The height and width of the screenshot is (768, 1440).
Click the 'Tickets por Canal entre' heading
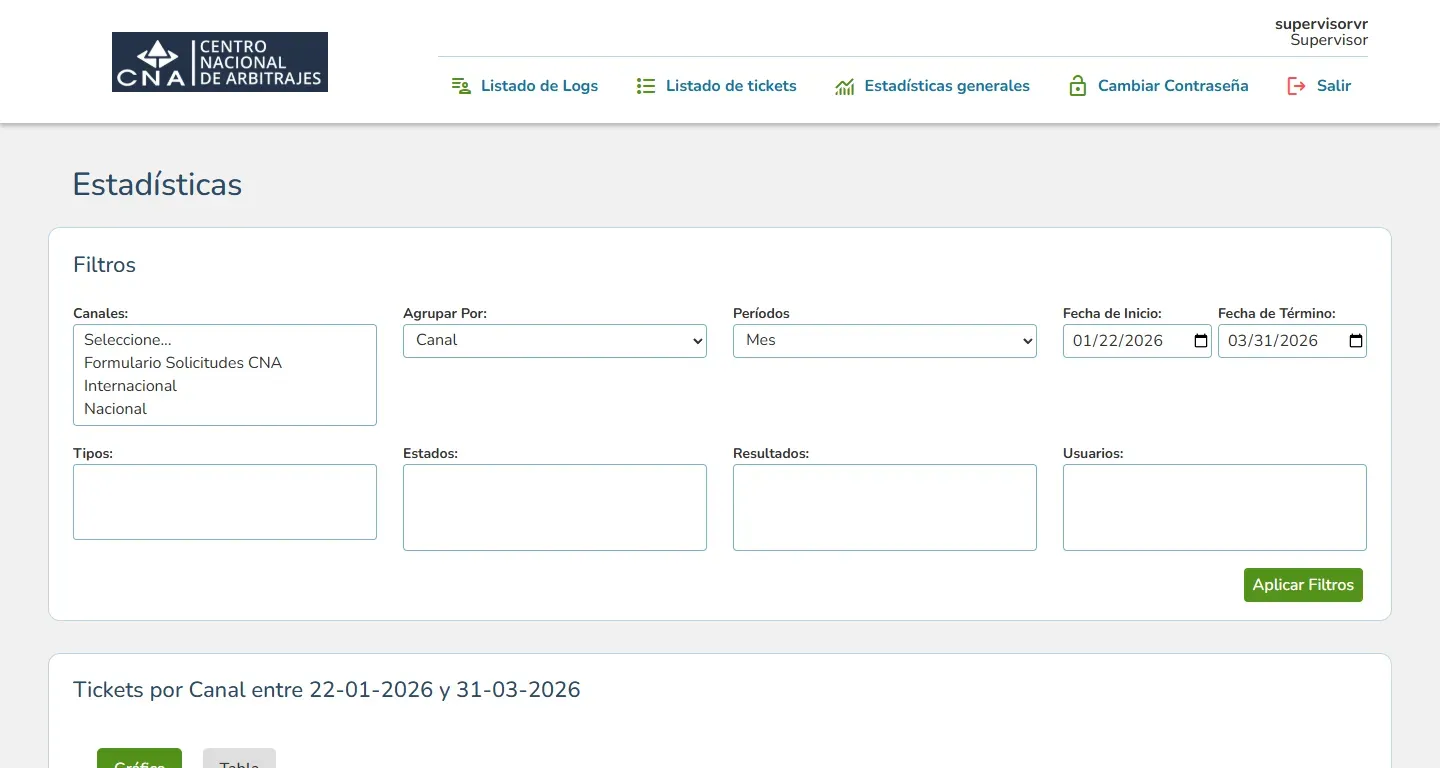pyautogui.click(x=327, y=690)
